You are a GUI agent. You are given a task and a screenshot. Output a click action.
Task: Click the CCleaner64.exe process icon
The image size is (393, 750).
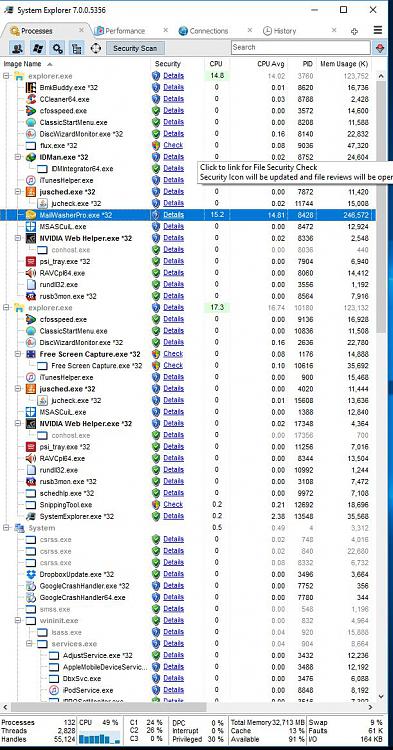point(31,99)
